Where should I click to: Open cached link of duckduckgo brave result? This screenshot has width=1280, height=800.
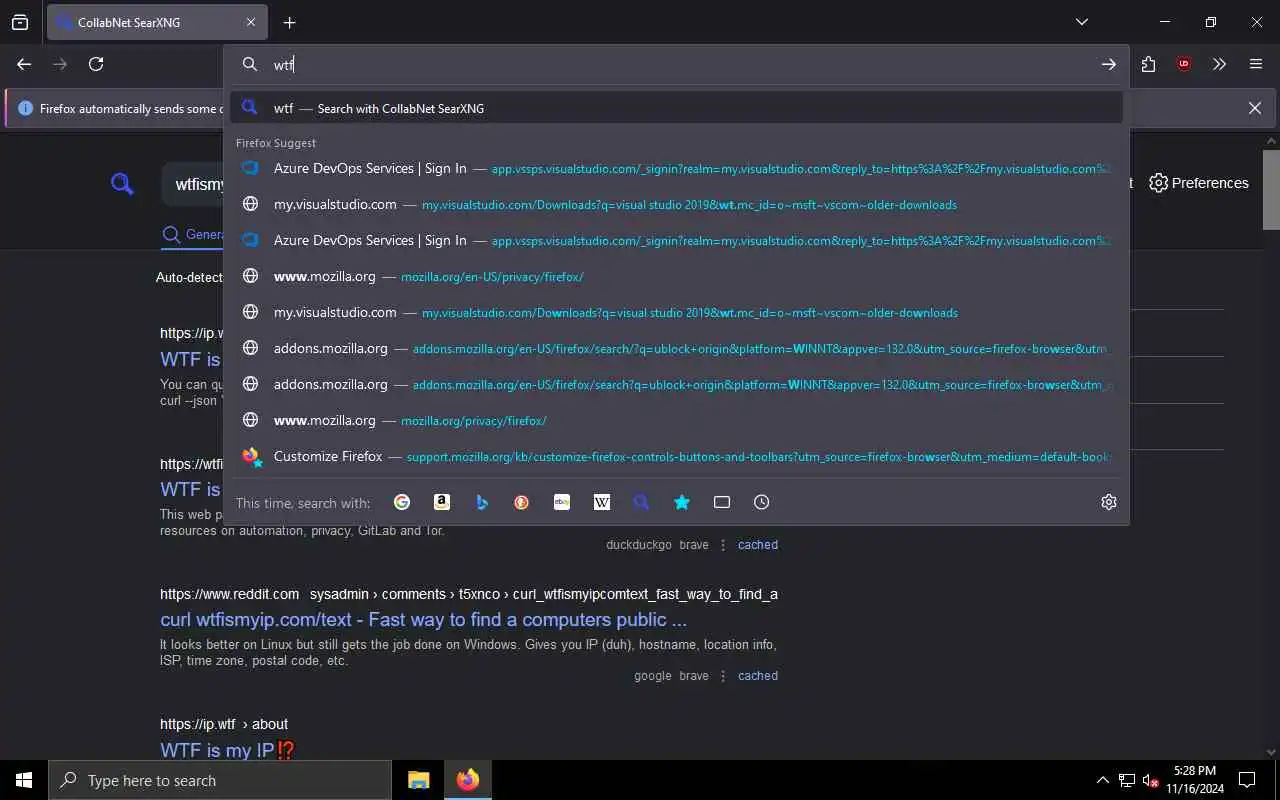pyautogui.click(x=758, y=545)
